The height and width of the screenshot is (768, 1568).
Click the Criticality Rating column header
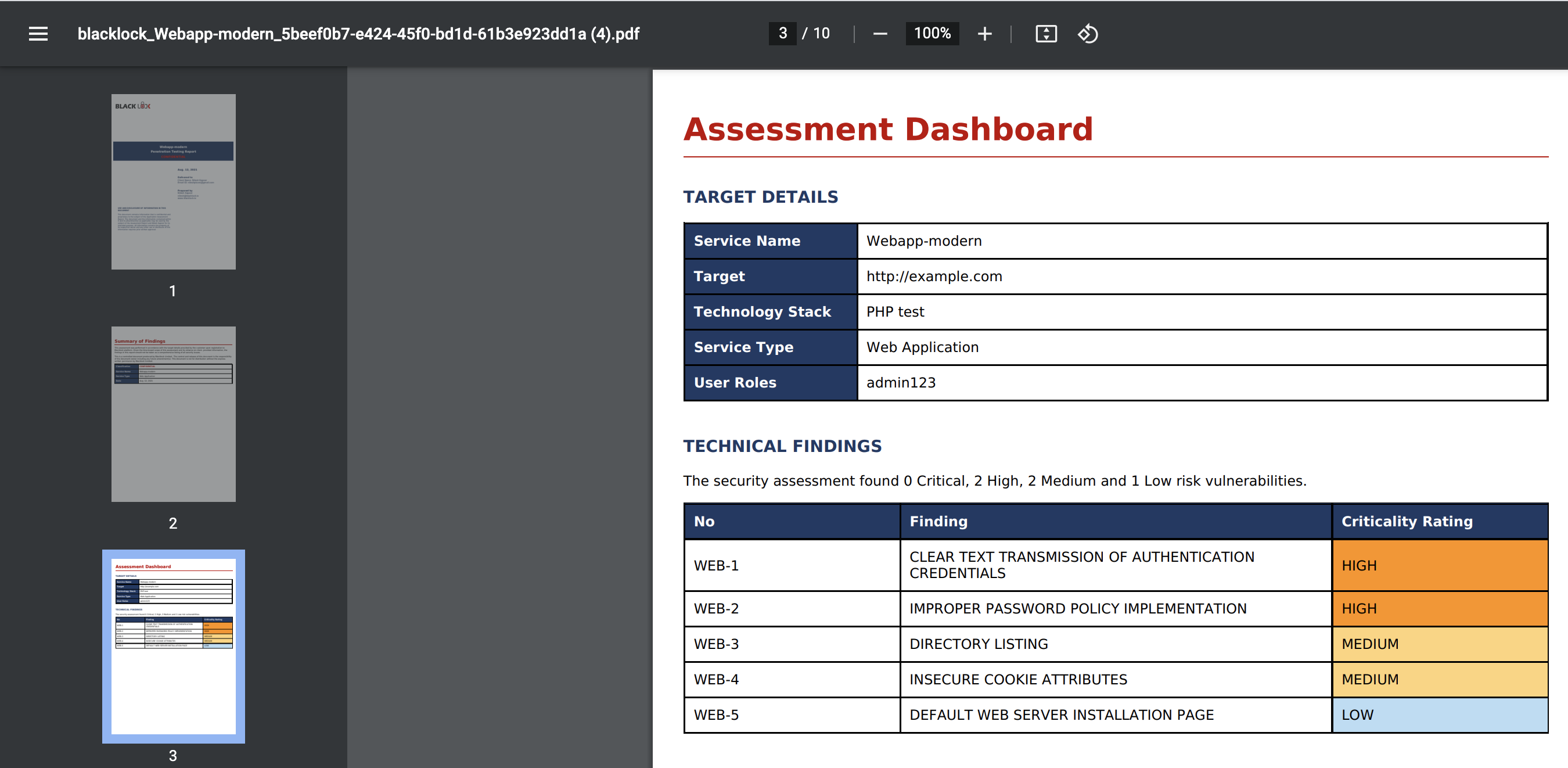tap(1406, 521)
